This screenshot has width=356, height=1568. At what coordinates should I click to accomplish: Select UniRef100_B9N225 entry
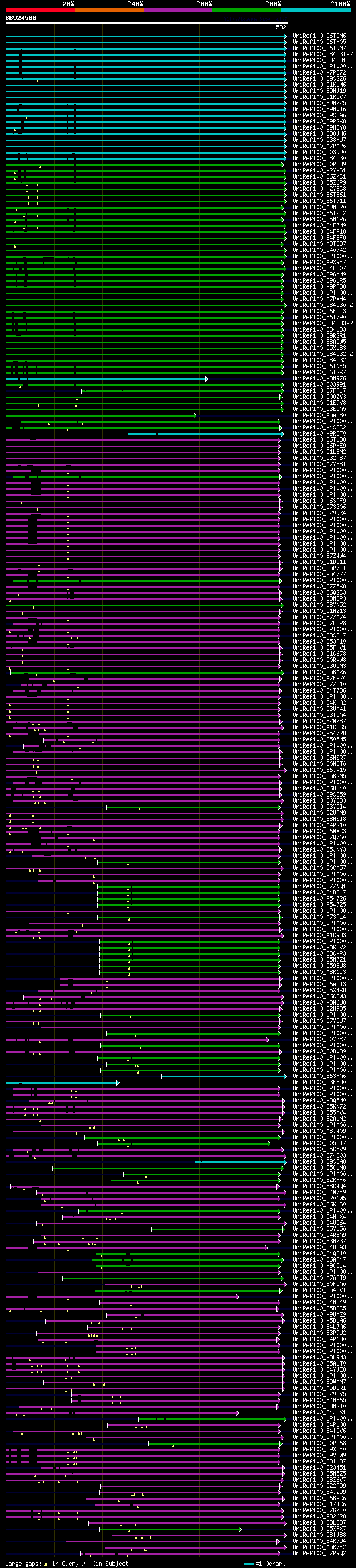click(x=319, y=103)
